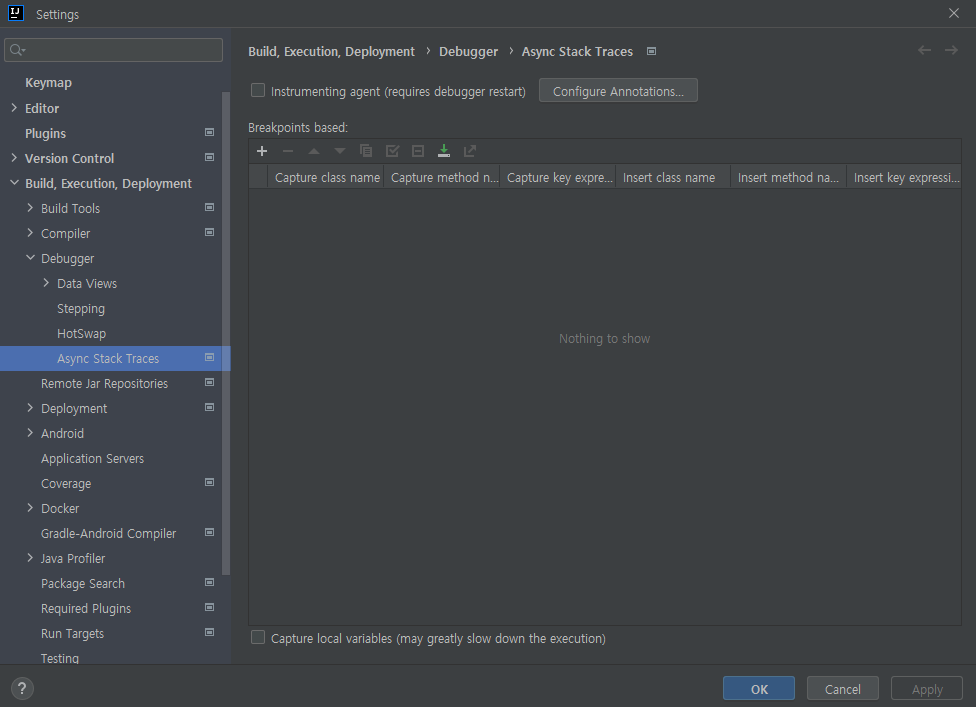976x707 pixels.
Task: Click inside the settings search field
Action: click(x=113, y=50)
